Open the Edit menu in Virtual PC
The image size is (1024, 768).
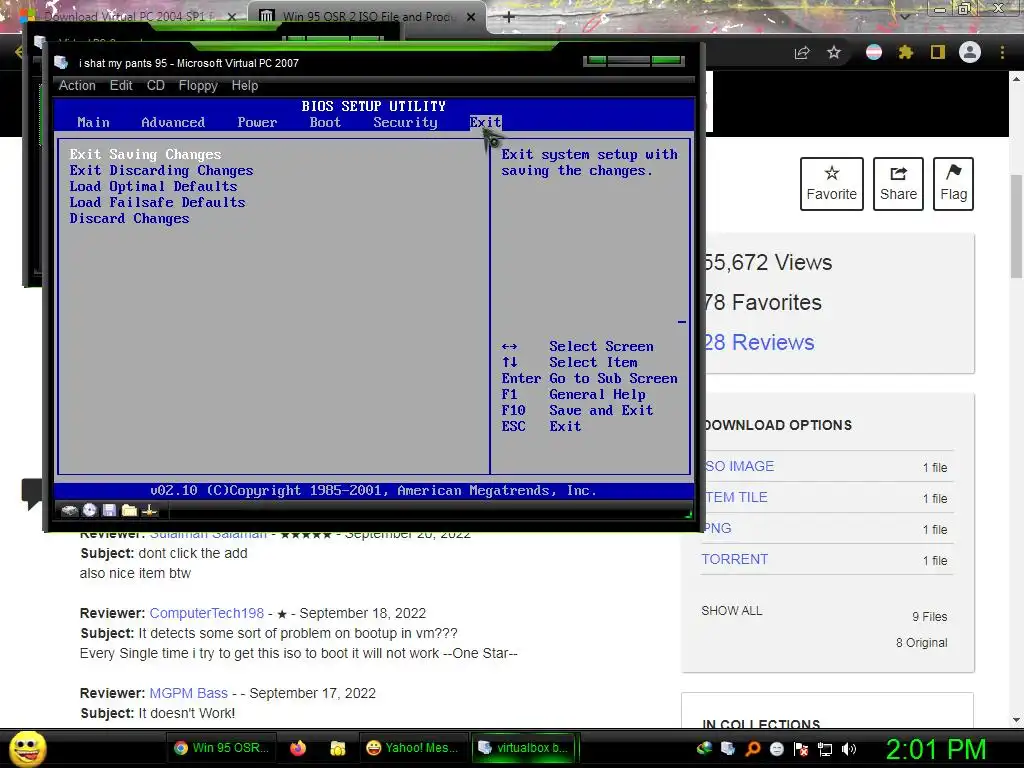pos(121,86)
